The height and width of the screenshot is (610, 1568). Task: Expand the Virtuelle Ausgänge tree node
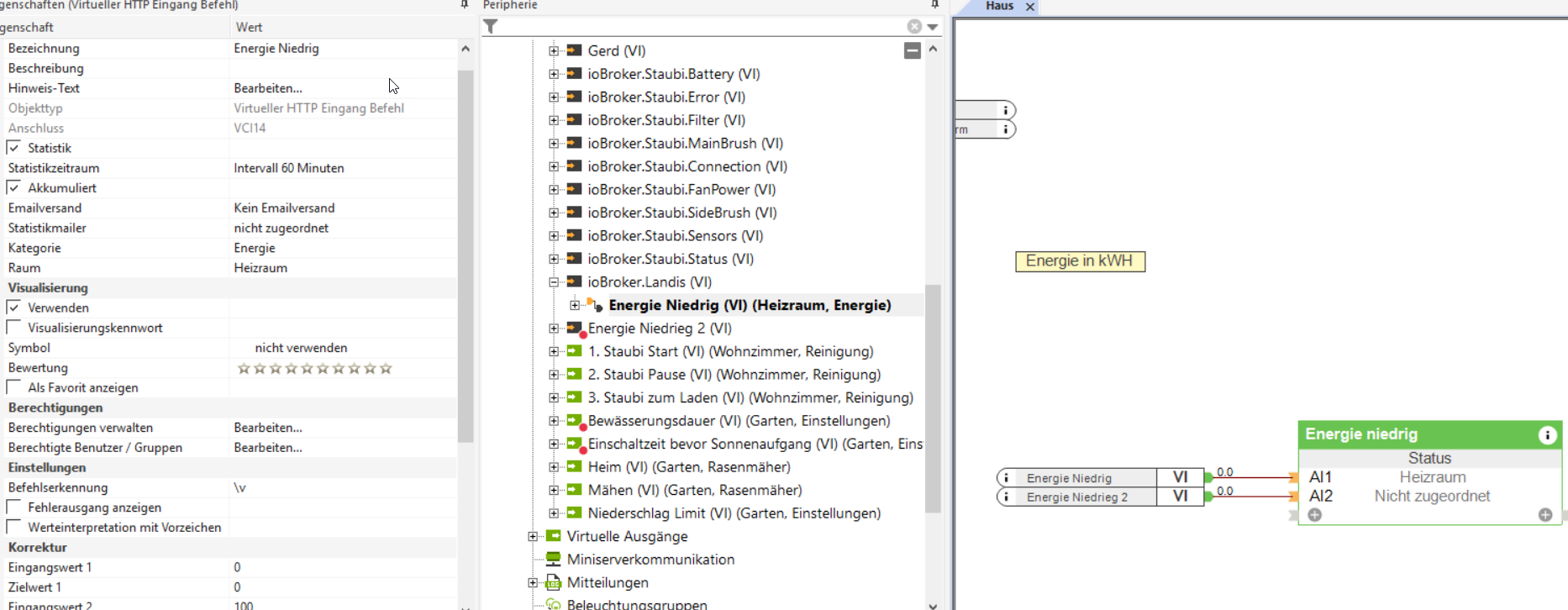(x=533, y=537)
